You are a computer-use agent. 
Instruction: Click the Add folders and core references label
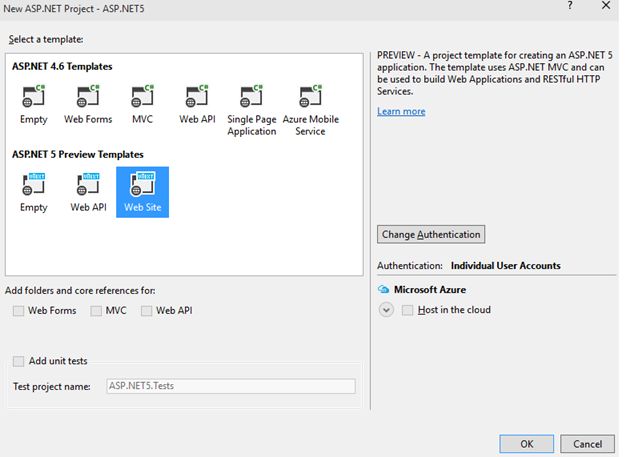[80, 291]
